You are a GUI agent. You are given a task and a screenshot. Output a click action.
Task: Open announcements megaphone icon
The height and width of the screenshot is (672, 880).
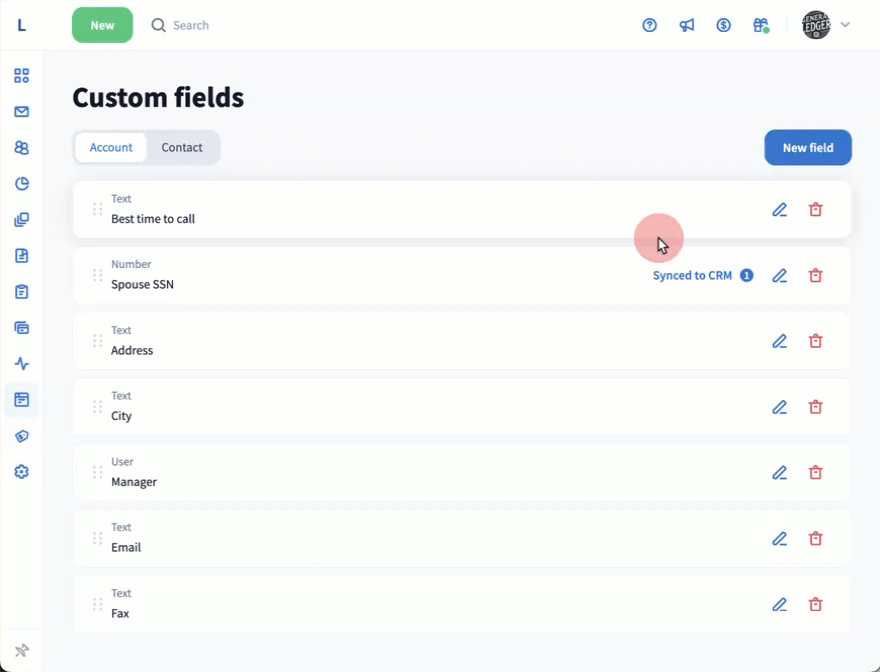(687, 25)
